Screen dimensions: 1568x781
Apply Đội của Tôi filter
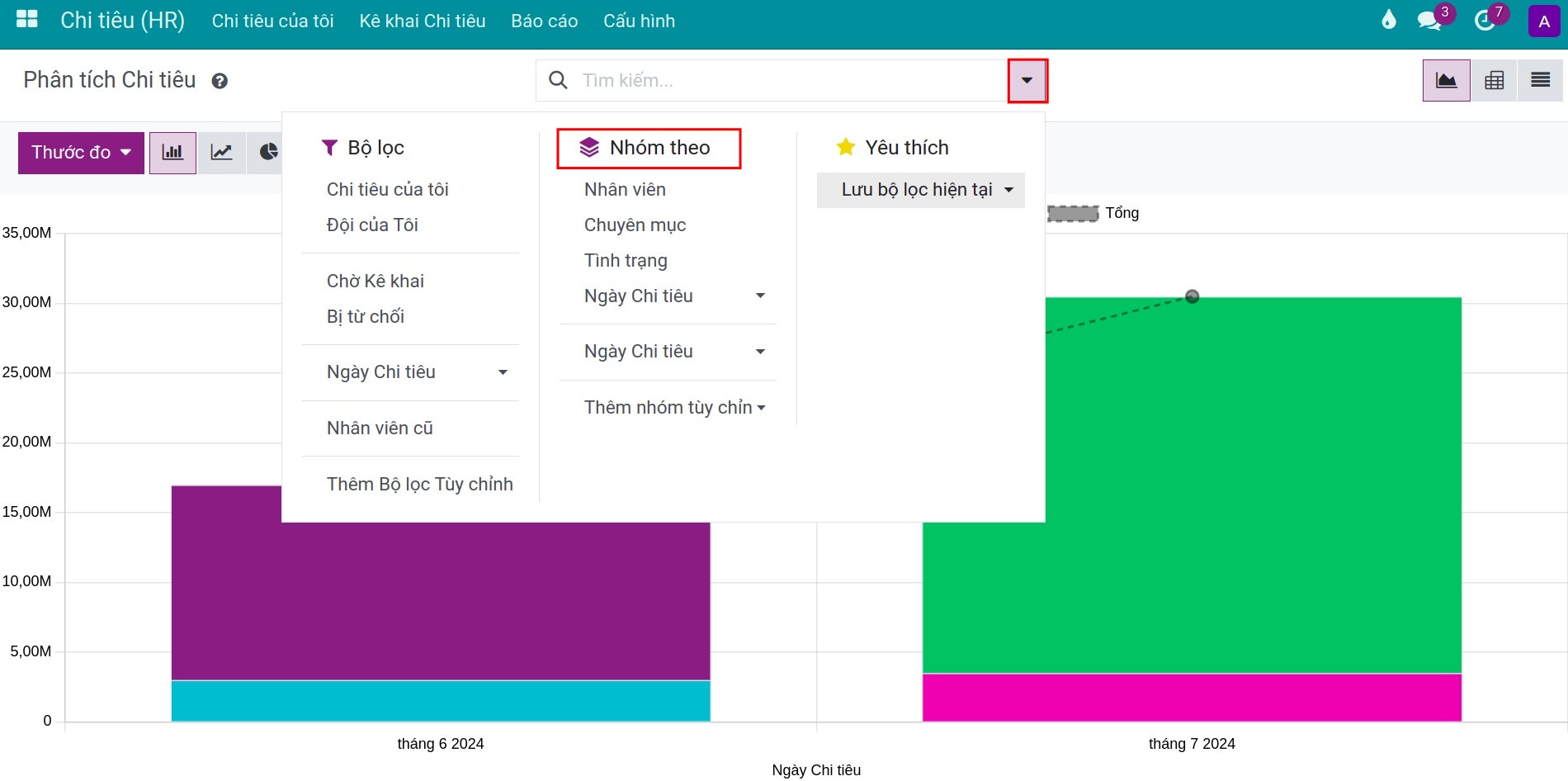(x=372, y=225)
